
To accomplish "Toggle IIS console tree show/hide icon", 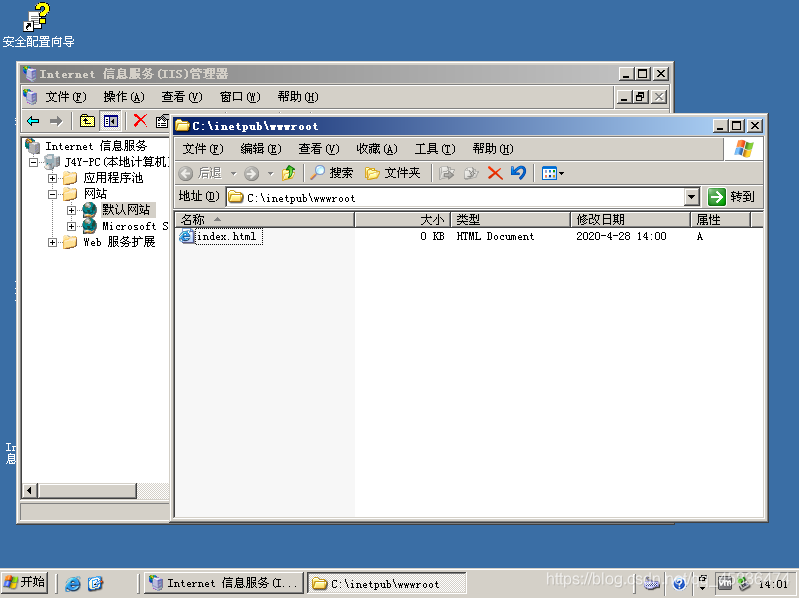I will [111, 121].
